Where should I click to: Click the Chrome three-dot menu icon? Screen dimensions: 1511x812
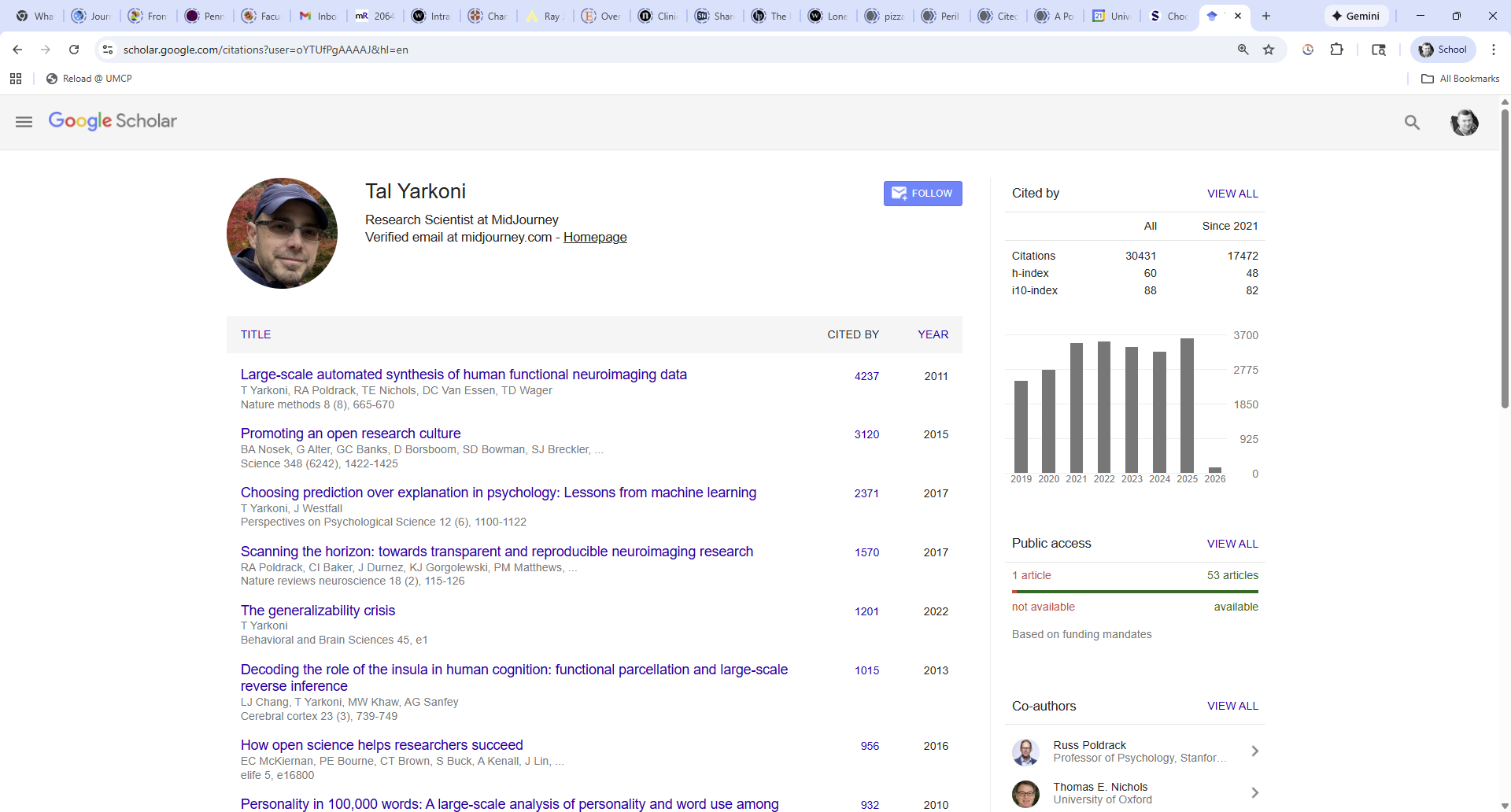click(1493, 50)
